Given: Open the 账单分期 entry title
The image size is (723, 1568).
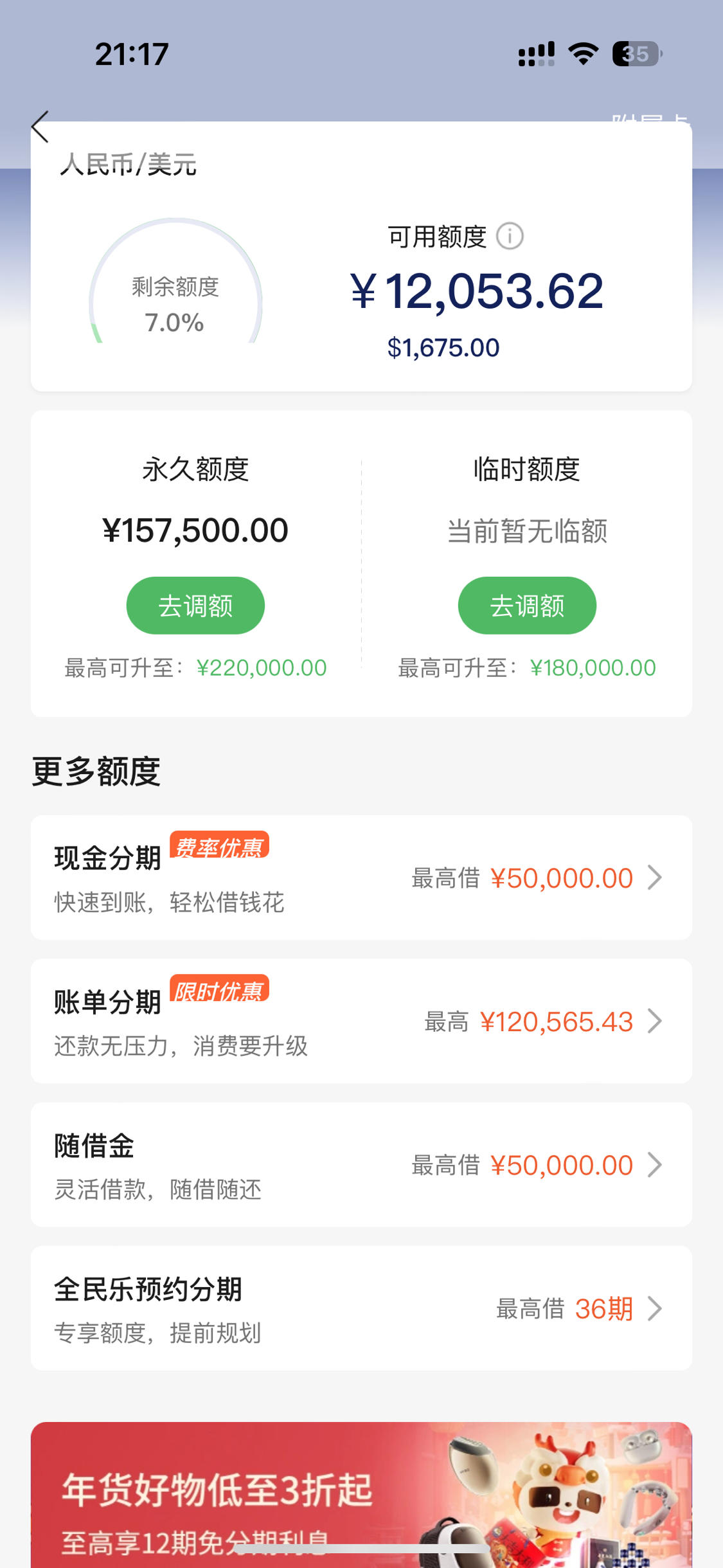Looking at the screenshot, I should (107, 1002).
